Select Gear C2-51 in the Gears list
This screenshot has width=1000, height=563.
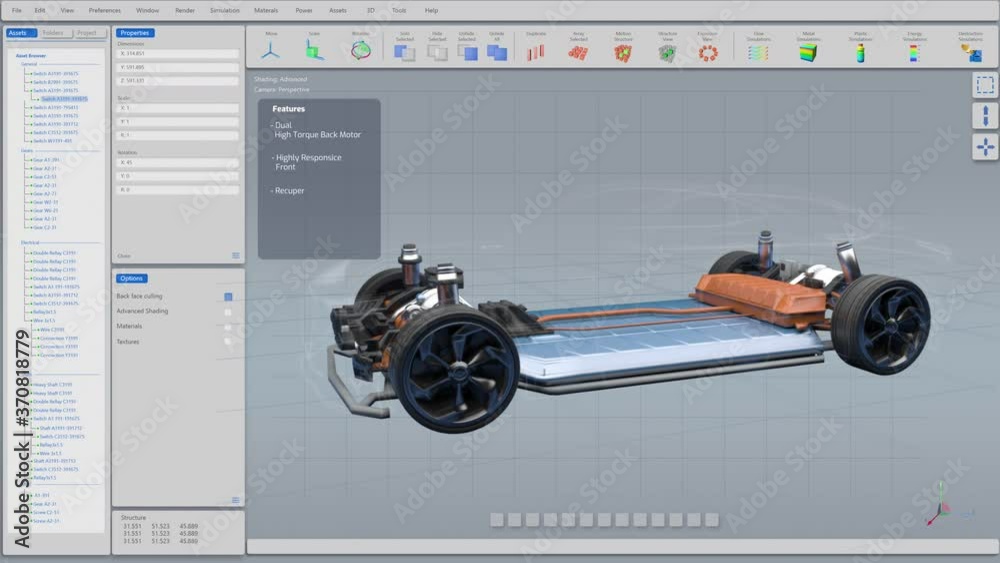pos(45,177)
